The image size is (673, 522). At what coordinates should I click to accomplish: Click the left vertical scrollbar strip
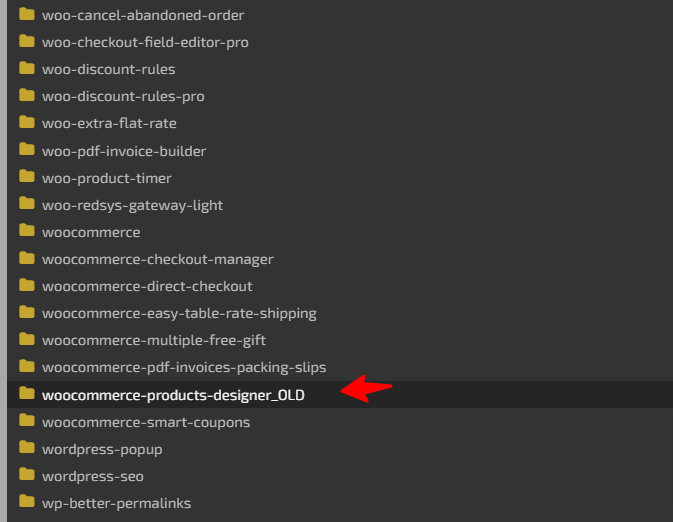[3, 261]
